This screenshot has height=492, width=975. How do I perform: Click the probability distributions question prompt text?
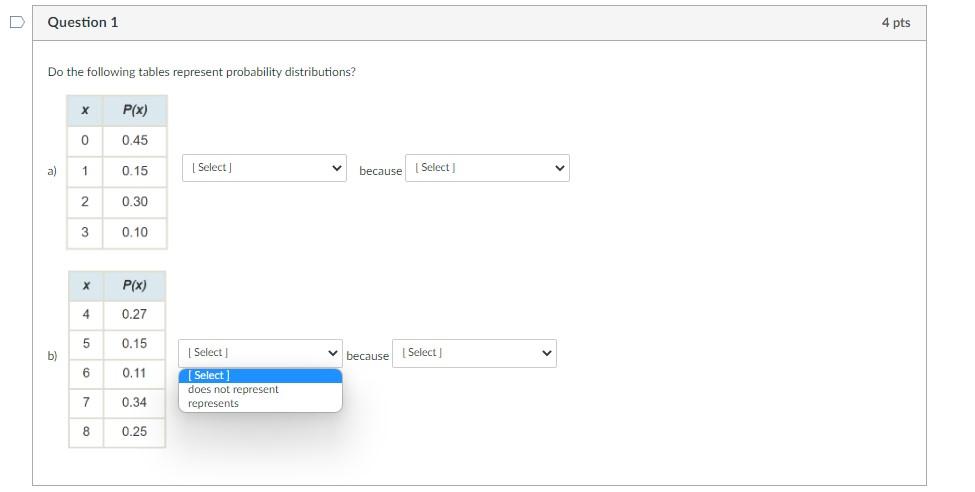point(201,72)
